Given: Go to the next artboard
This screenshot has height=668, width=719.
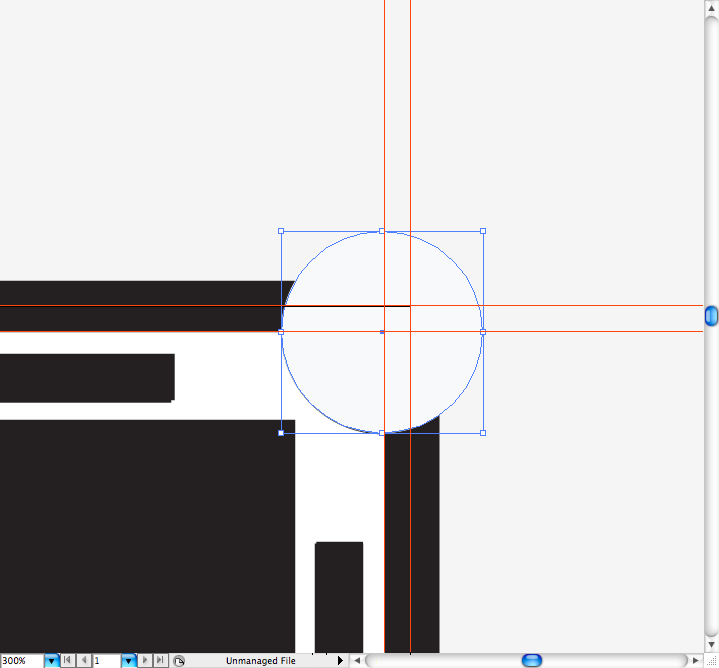Looking at the screenshot, I should 145,660.
